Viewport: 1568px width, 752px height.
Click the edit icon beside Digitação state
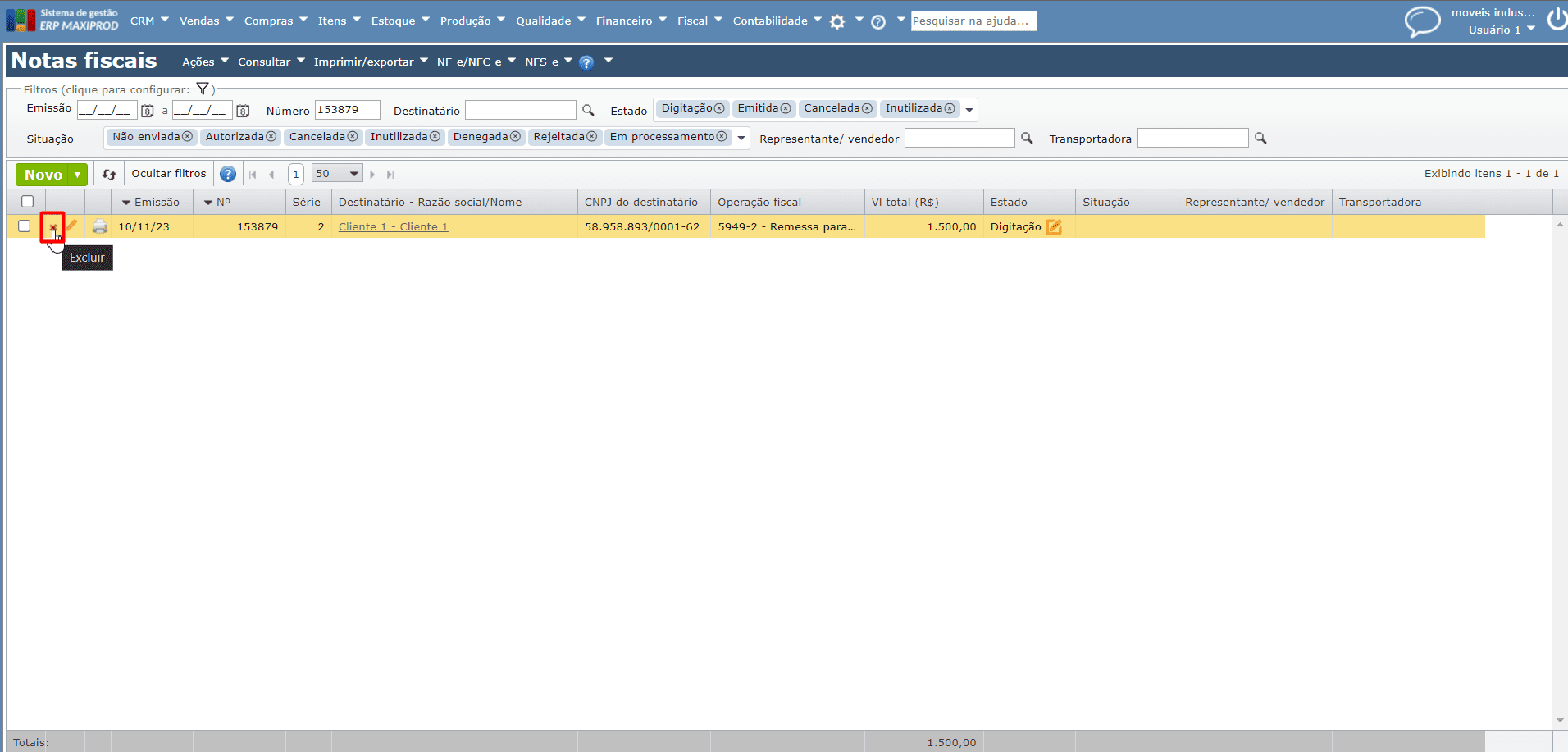point(1054,227)
